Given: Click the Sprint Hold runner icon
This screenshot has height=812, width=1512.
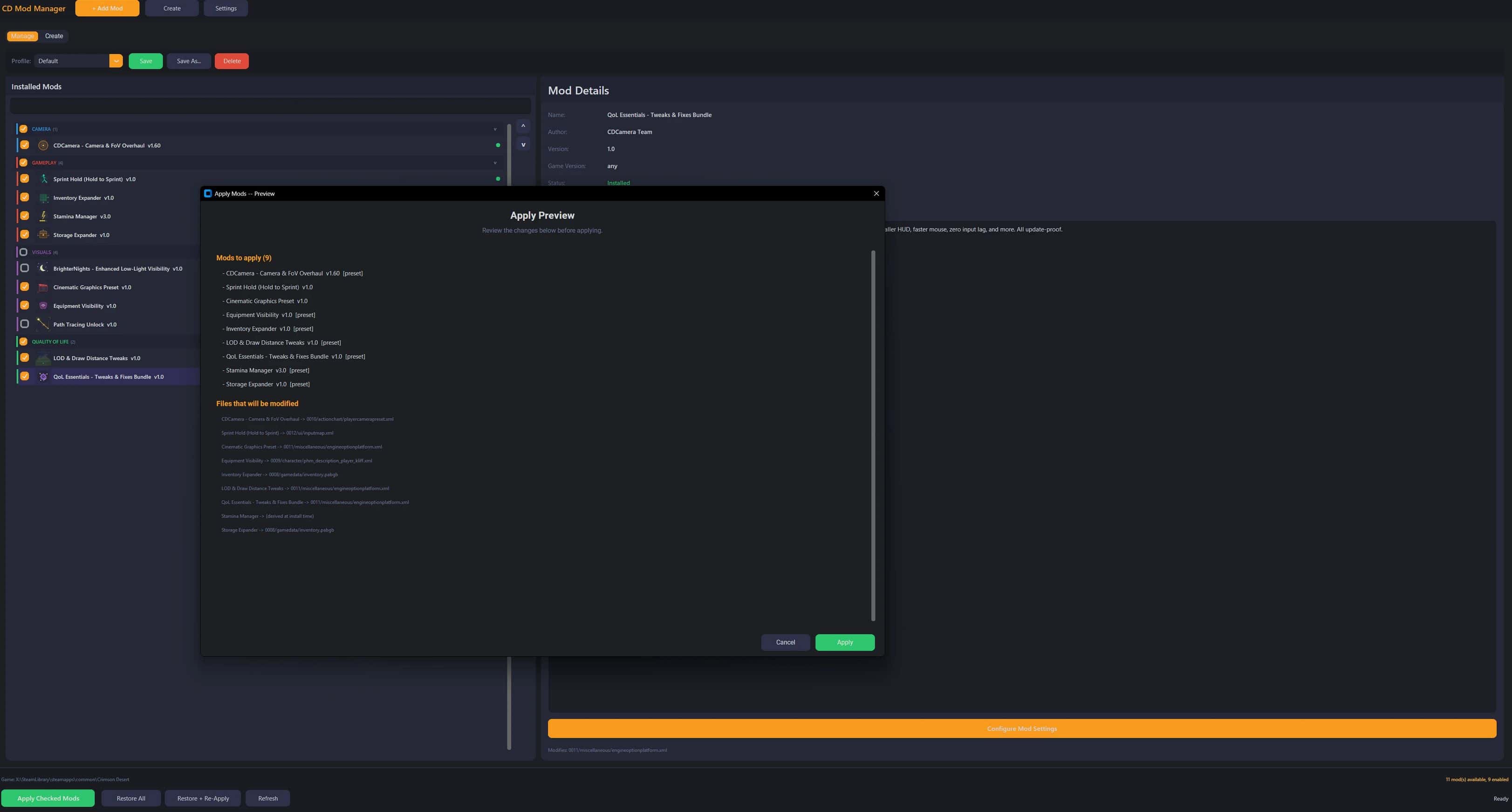Looking at the screenshot, I should (x=43, y=179).
